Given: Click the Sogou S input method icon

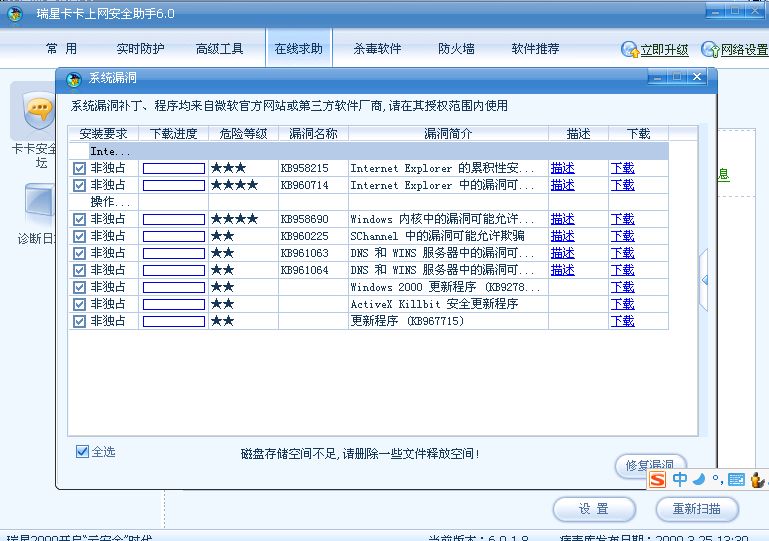Looking at the screenshot, I should click(x=657, y=479).
